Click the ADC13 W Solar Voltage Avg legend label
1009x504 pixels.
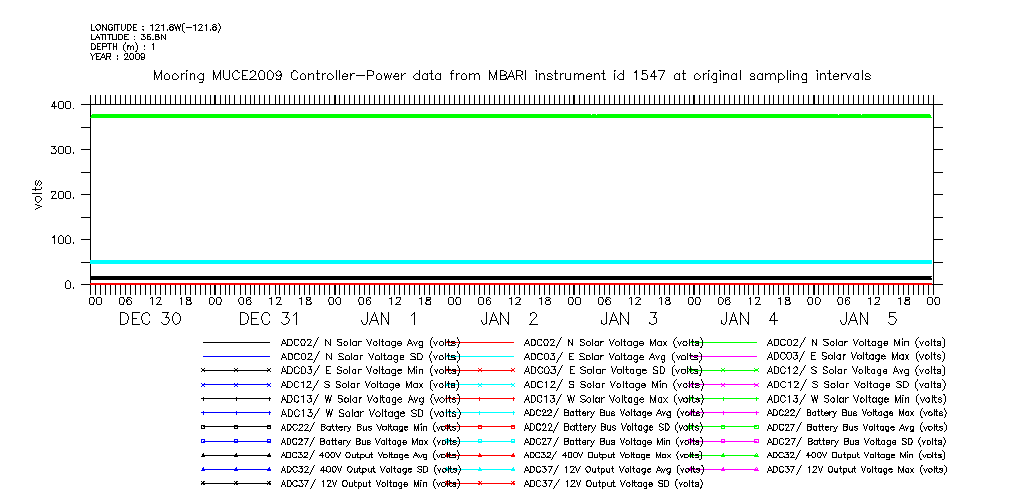click(370, 398)
